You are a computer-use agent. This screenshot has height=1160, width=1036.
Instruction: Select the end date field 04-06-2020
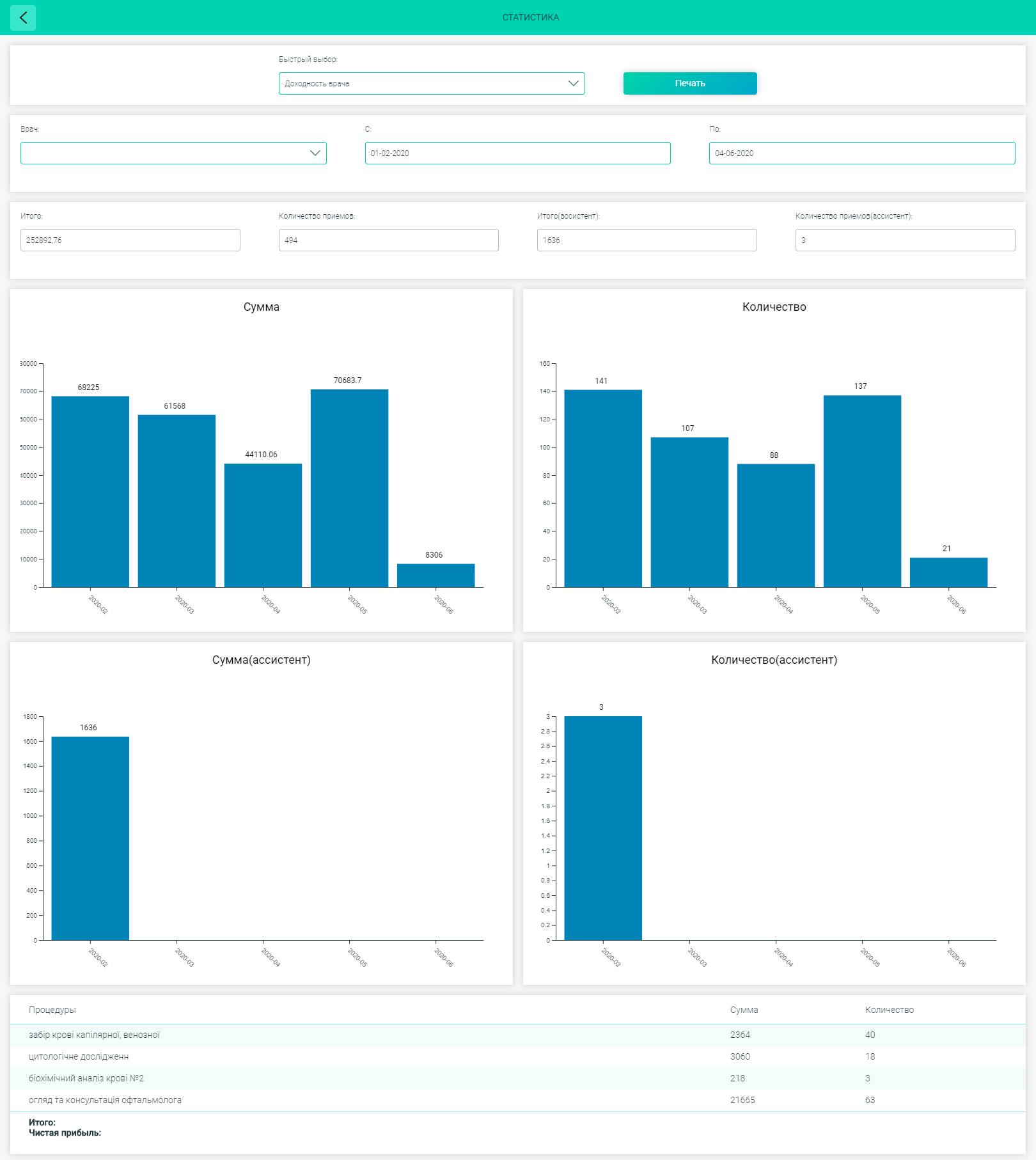click(x=862, y=153)
